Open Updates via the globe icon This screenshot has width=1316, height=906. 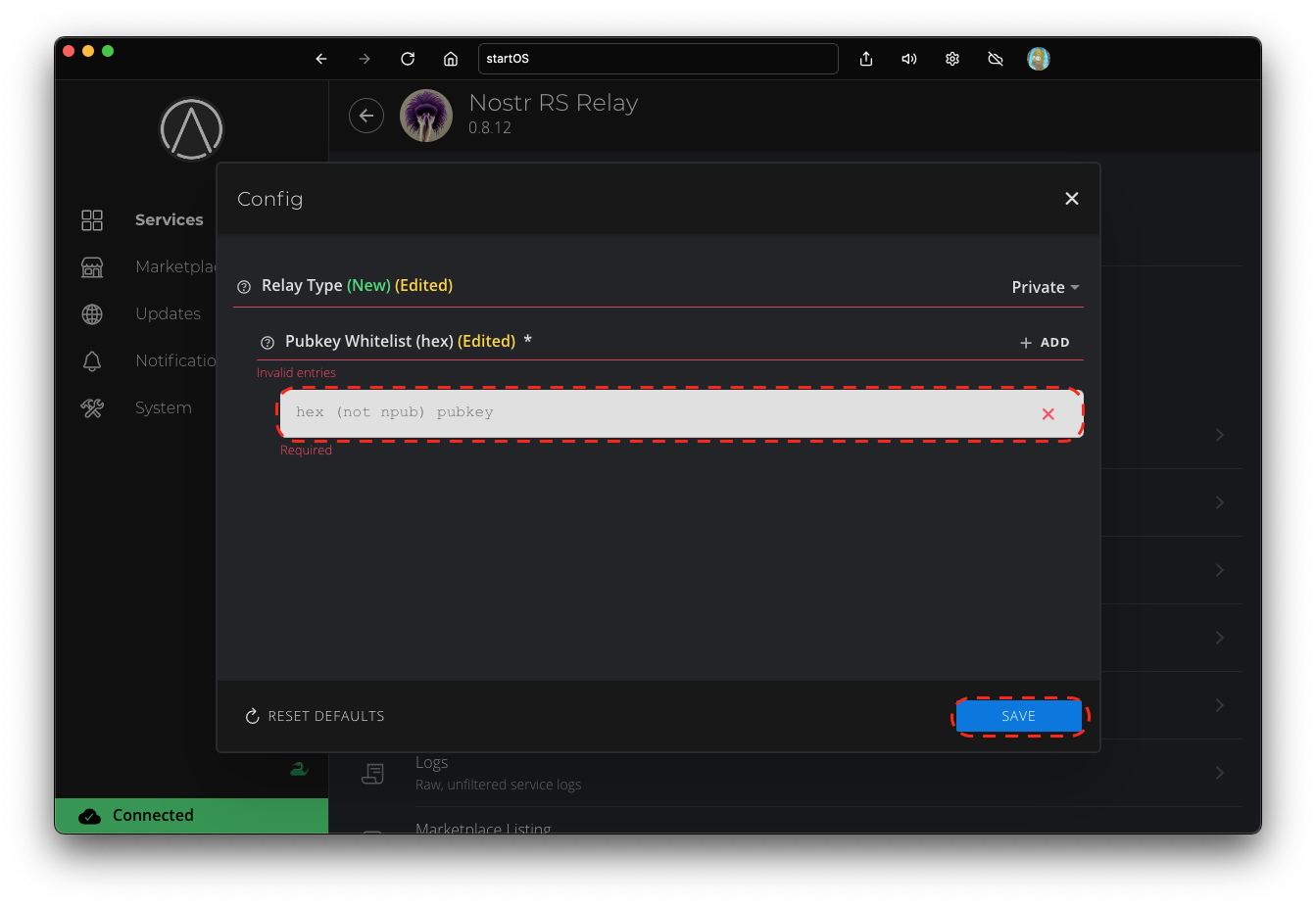point(91,313)
